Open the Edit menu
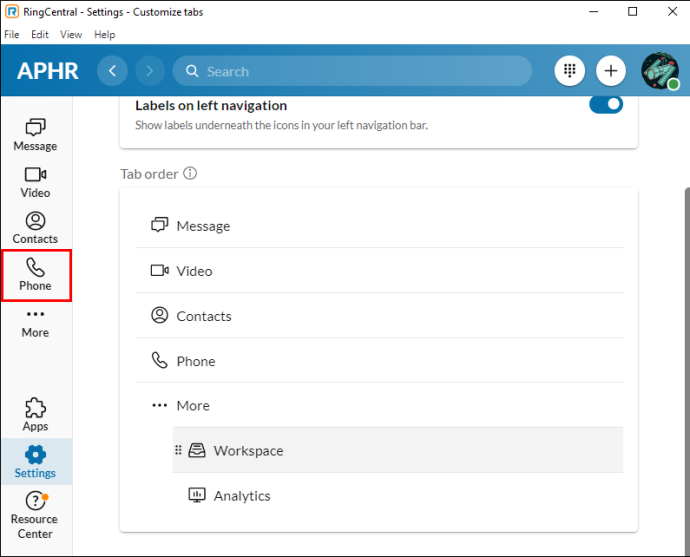Viewport: 690px width, 557px height. coord(40,34)
